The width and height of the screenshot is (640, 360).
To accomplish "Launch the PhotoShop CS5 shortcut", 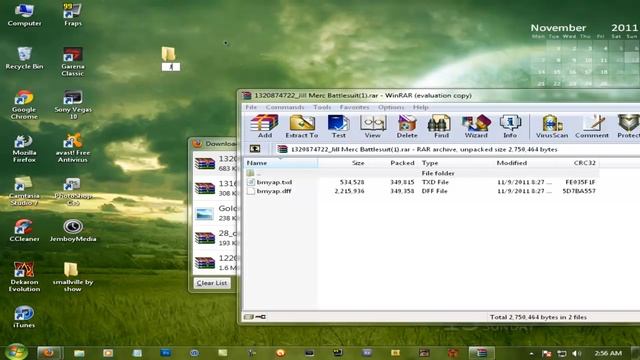I will 73,191.
